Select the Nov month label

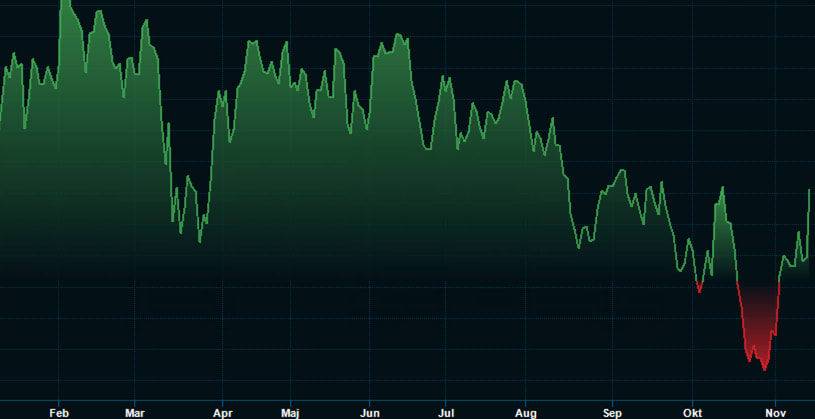point(775,412)
